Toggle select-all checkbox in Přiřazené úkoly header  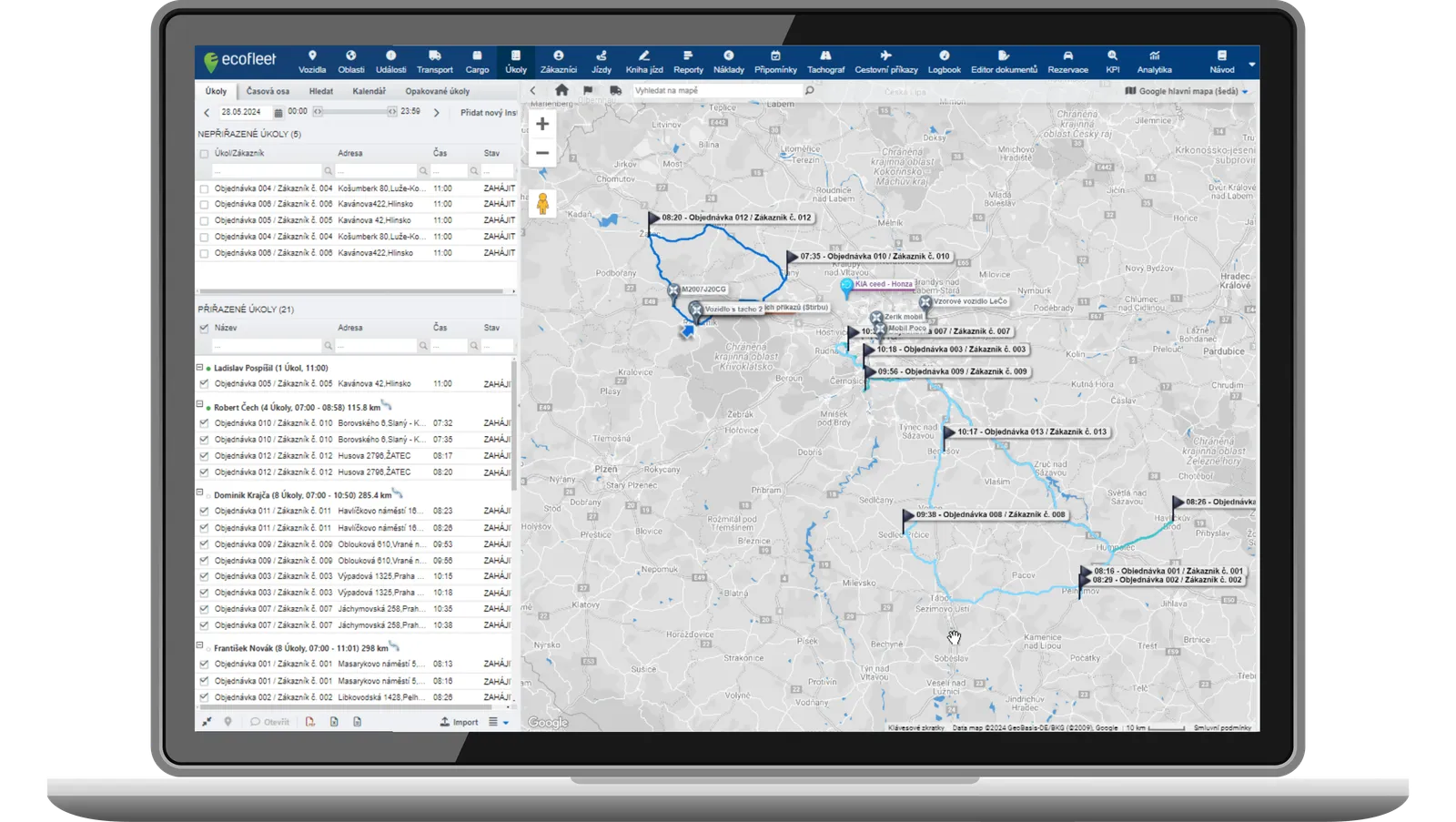pos(204,328)
